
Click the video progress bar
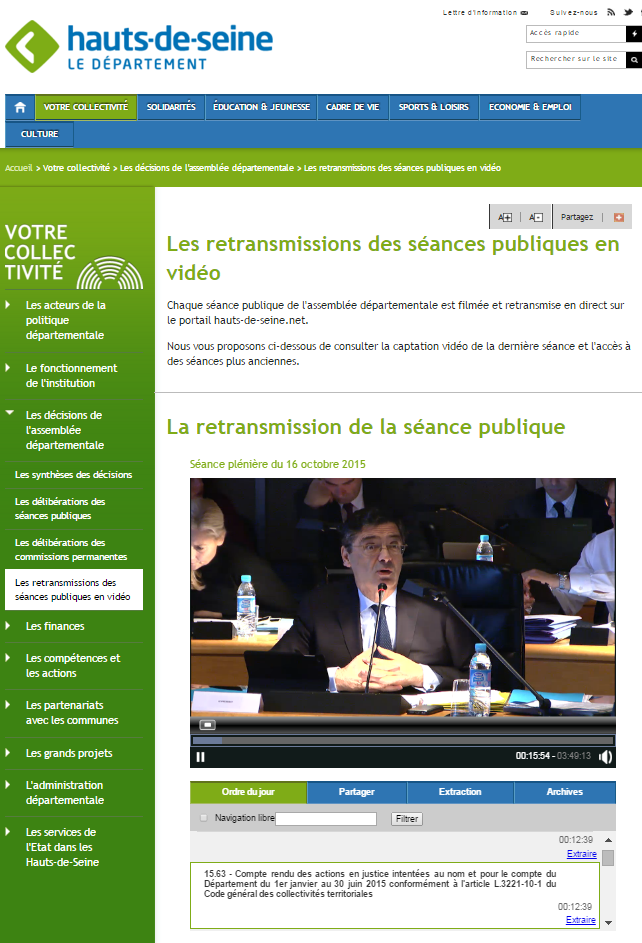(400, 741)
